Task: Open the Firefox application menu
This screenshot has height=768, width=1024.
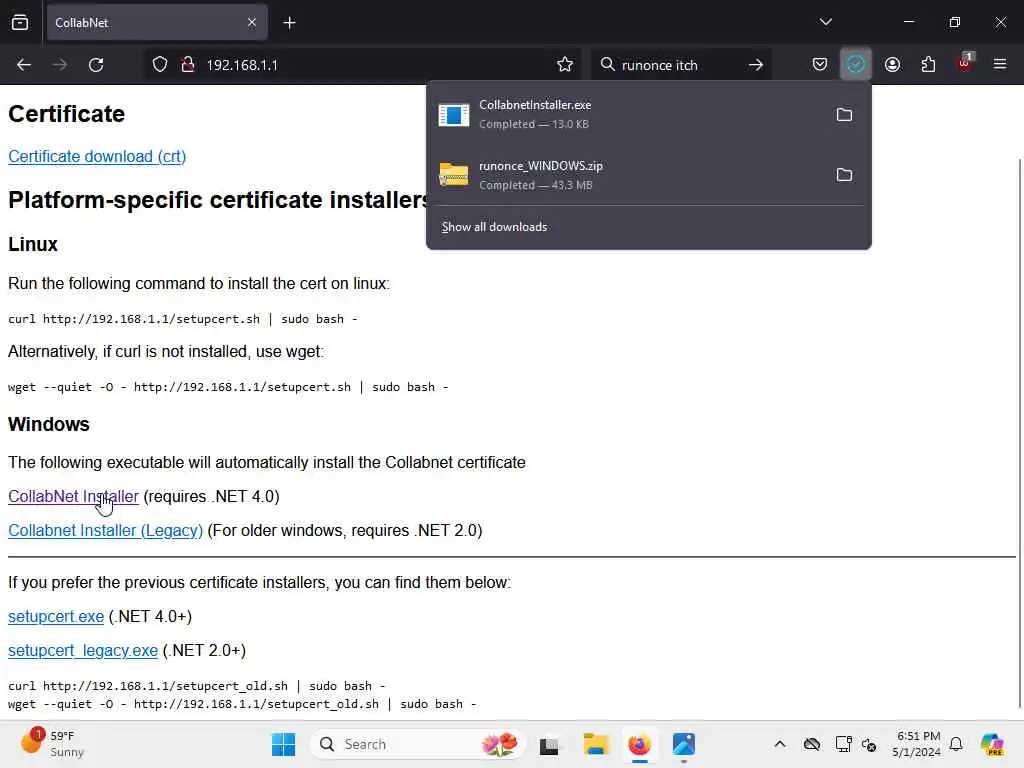Action: click(1000, 64)
